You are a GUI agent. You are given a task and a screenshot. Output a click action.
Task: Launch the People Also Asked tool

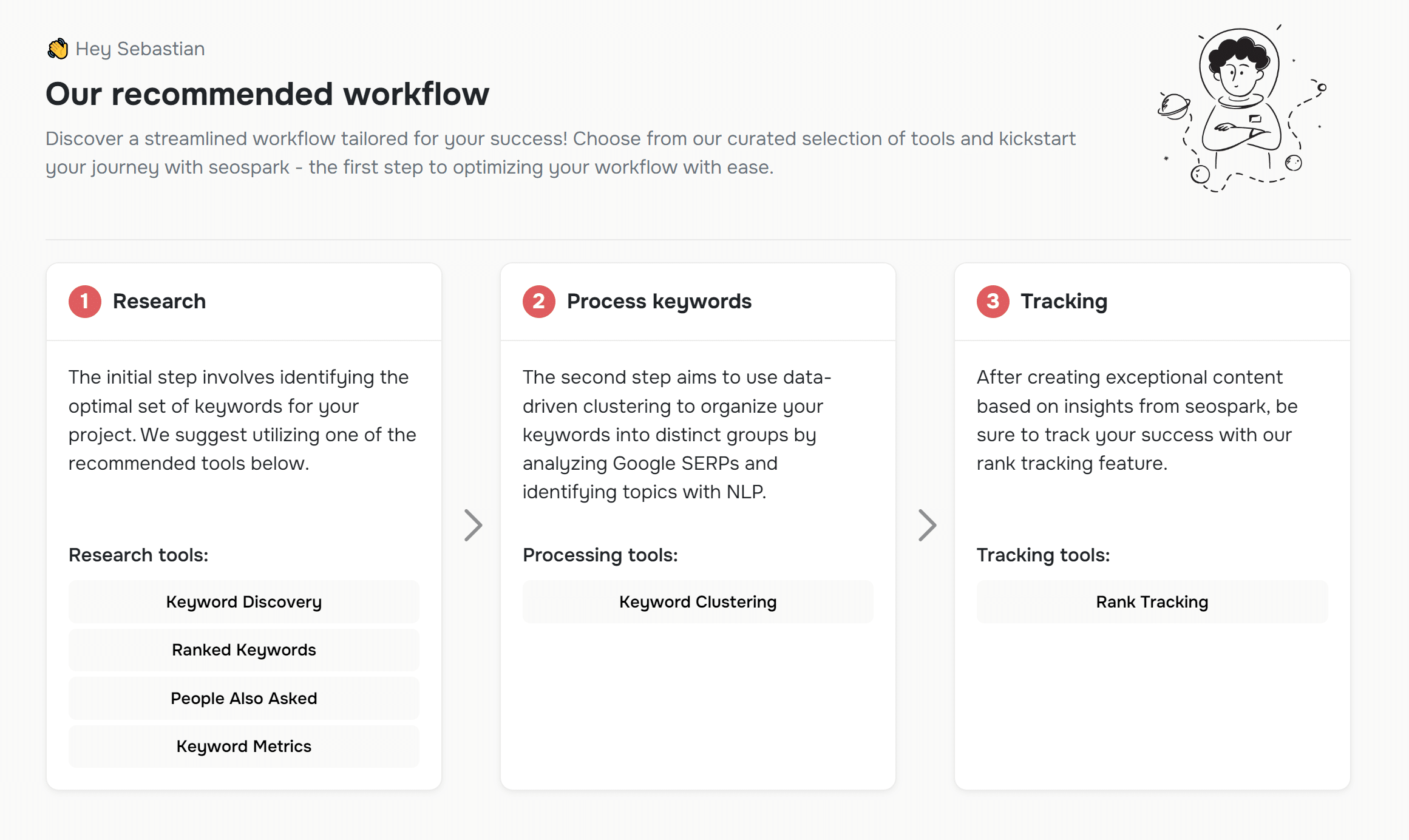coord(244,698)
